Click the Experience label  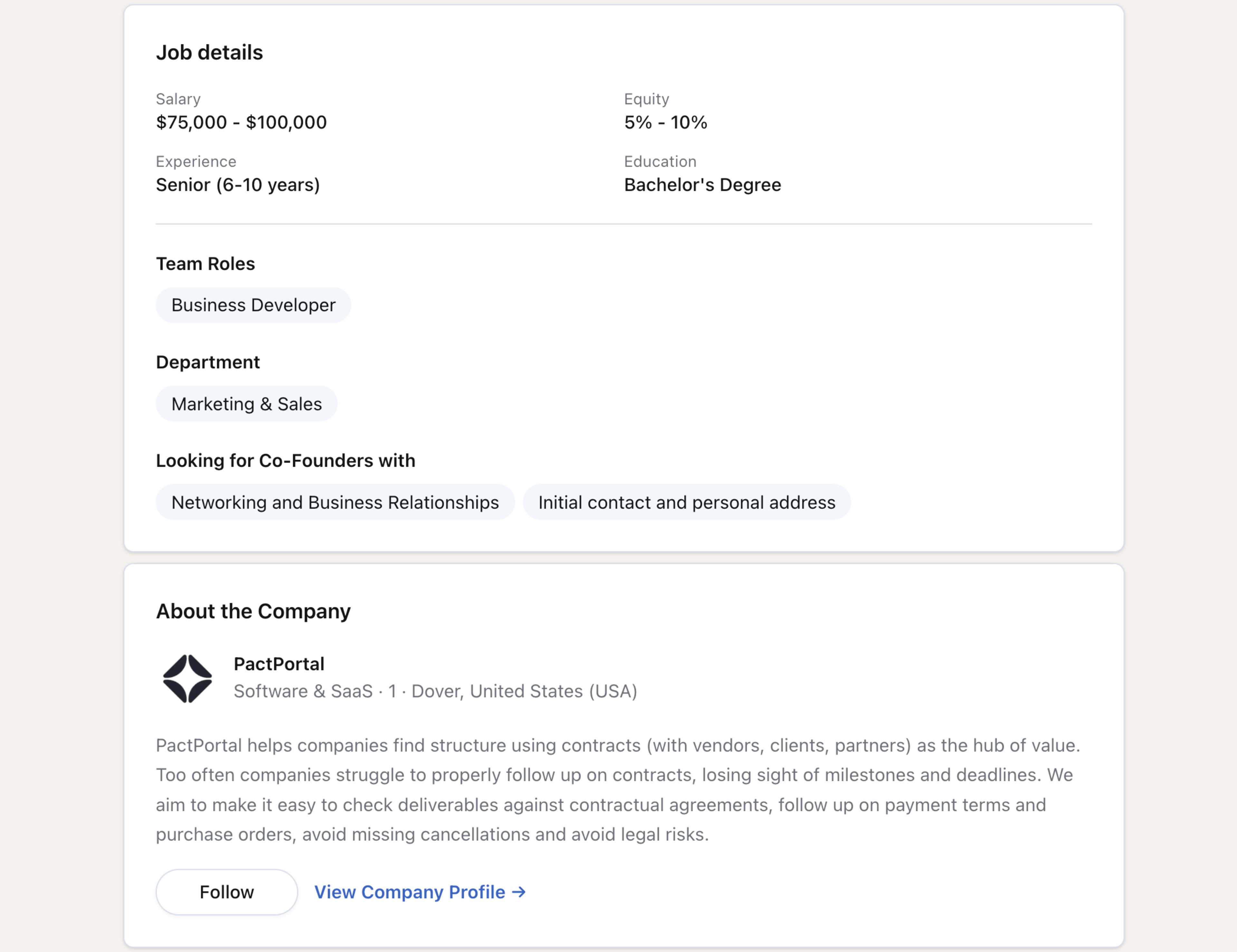196,162
